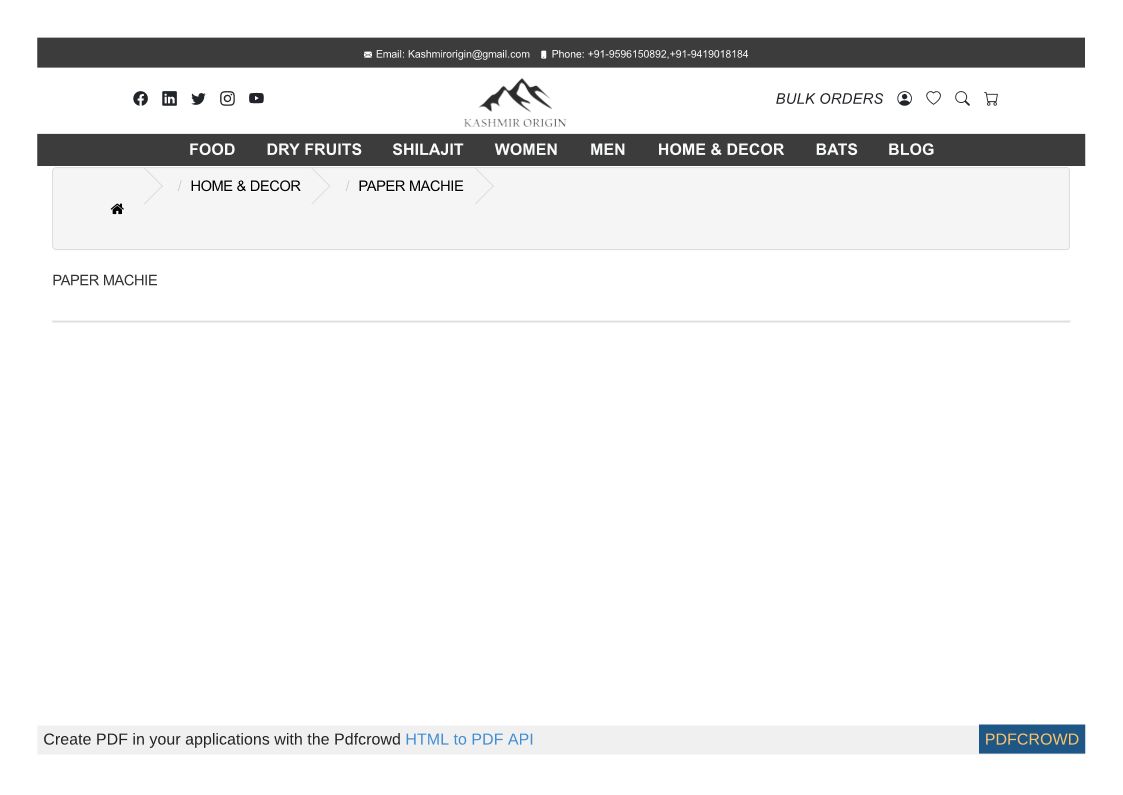
Task: Open the wishlist heart icon
Action: [x=933, y=98]
